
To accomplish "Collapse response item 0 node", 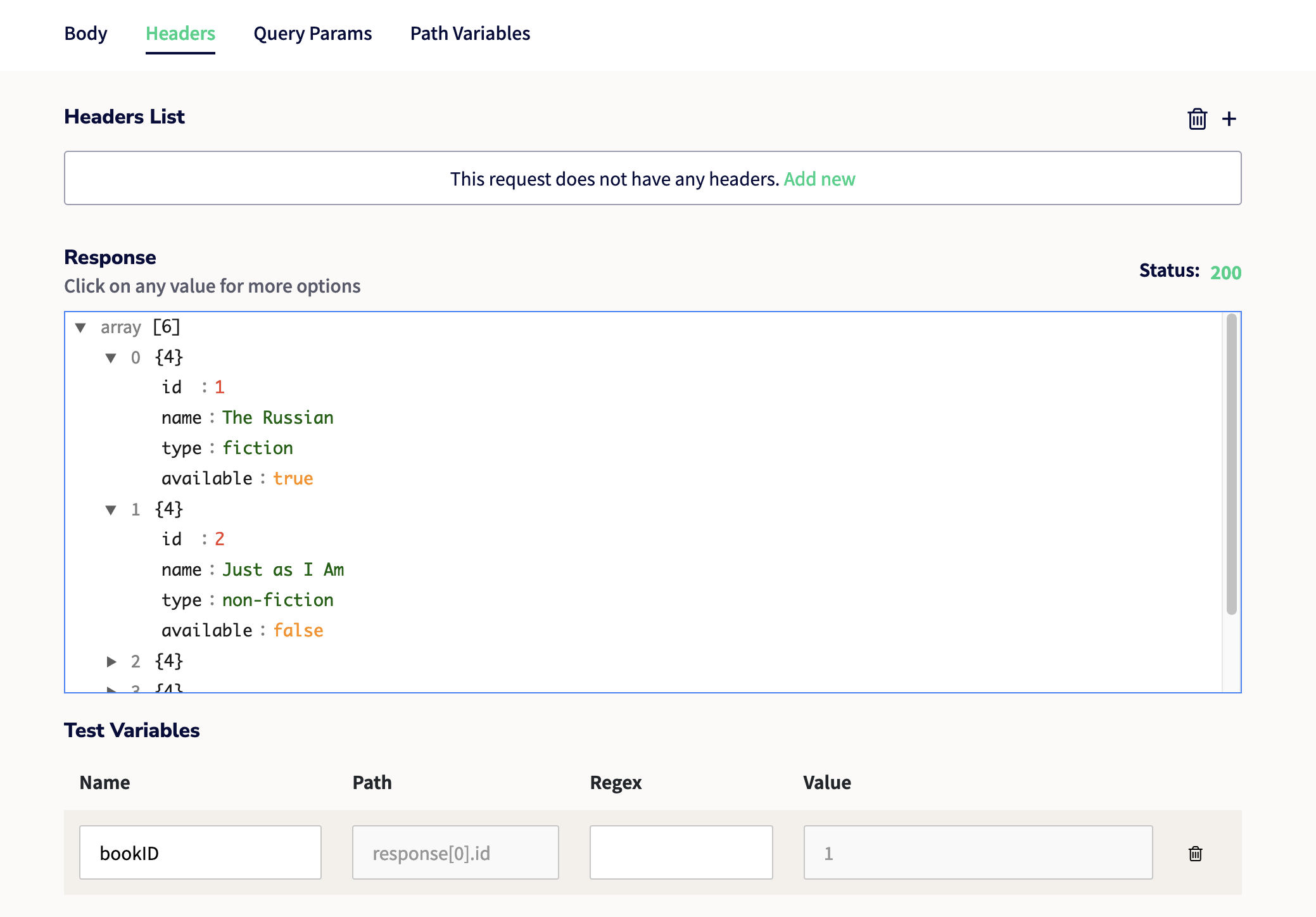I will [x=111, y=358].
